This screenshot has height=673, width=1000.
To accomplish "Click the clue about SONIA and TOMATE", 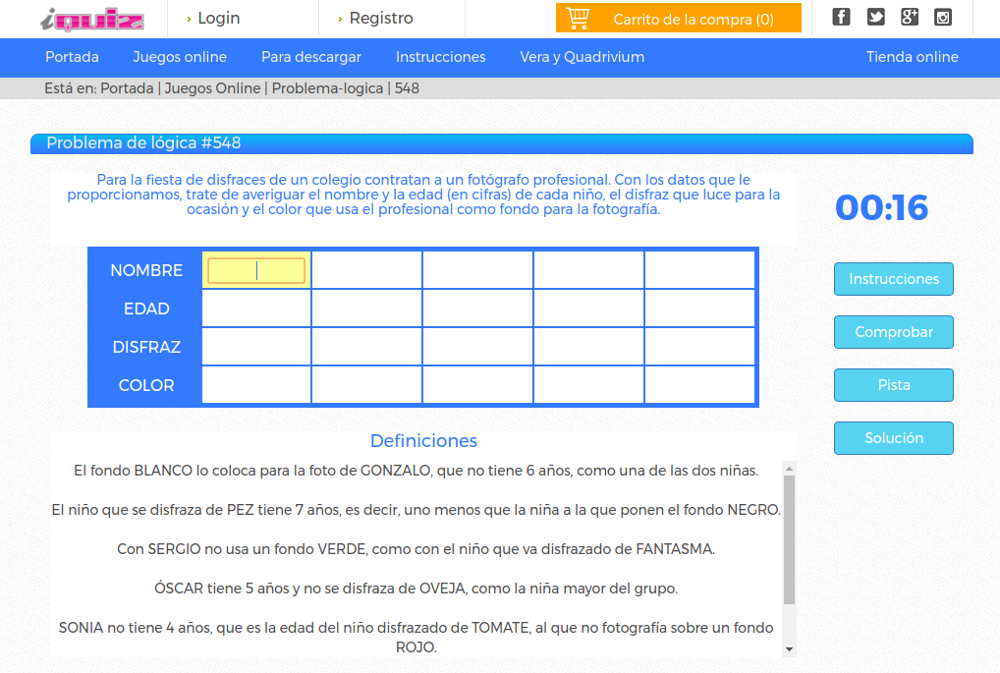I will 416,637.
